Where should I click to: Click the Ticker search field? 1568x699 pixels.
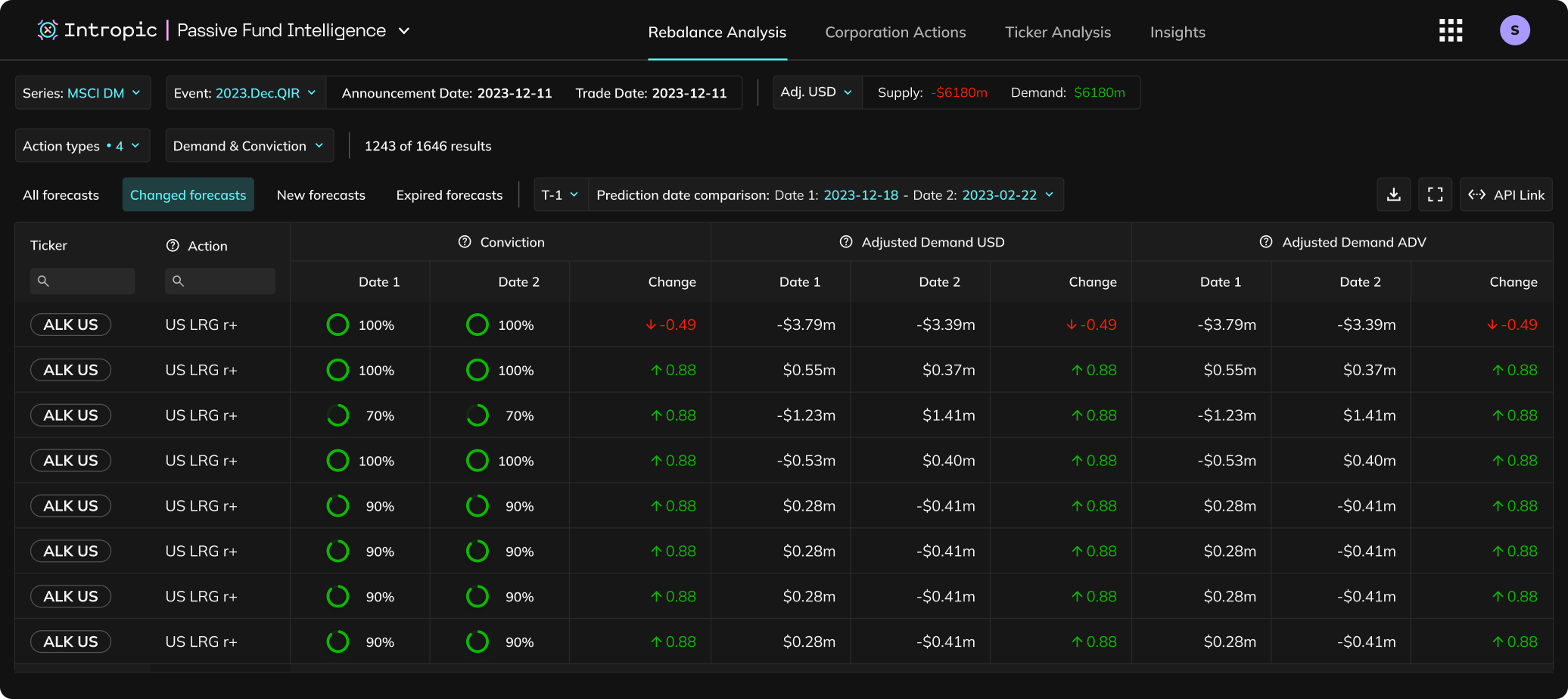pos(83,281)
